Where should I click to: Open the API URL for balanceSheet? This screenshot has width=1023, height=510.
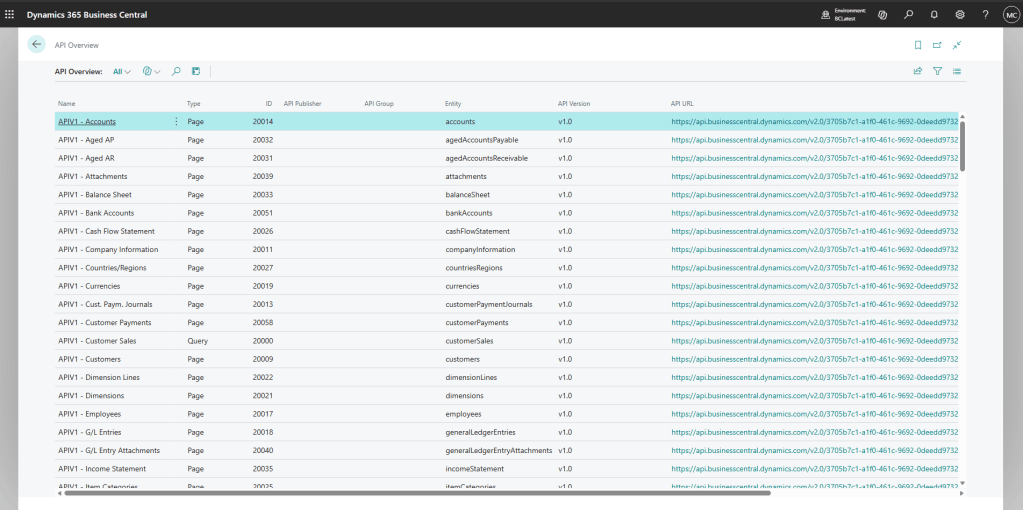click(815, 194)
